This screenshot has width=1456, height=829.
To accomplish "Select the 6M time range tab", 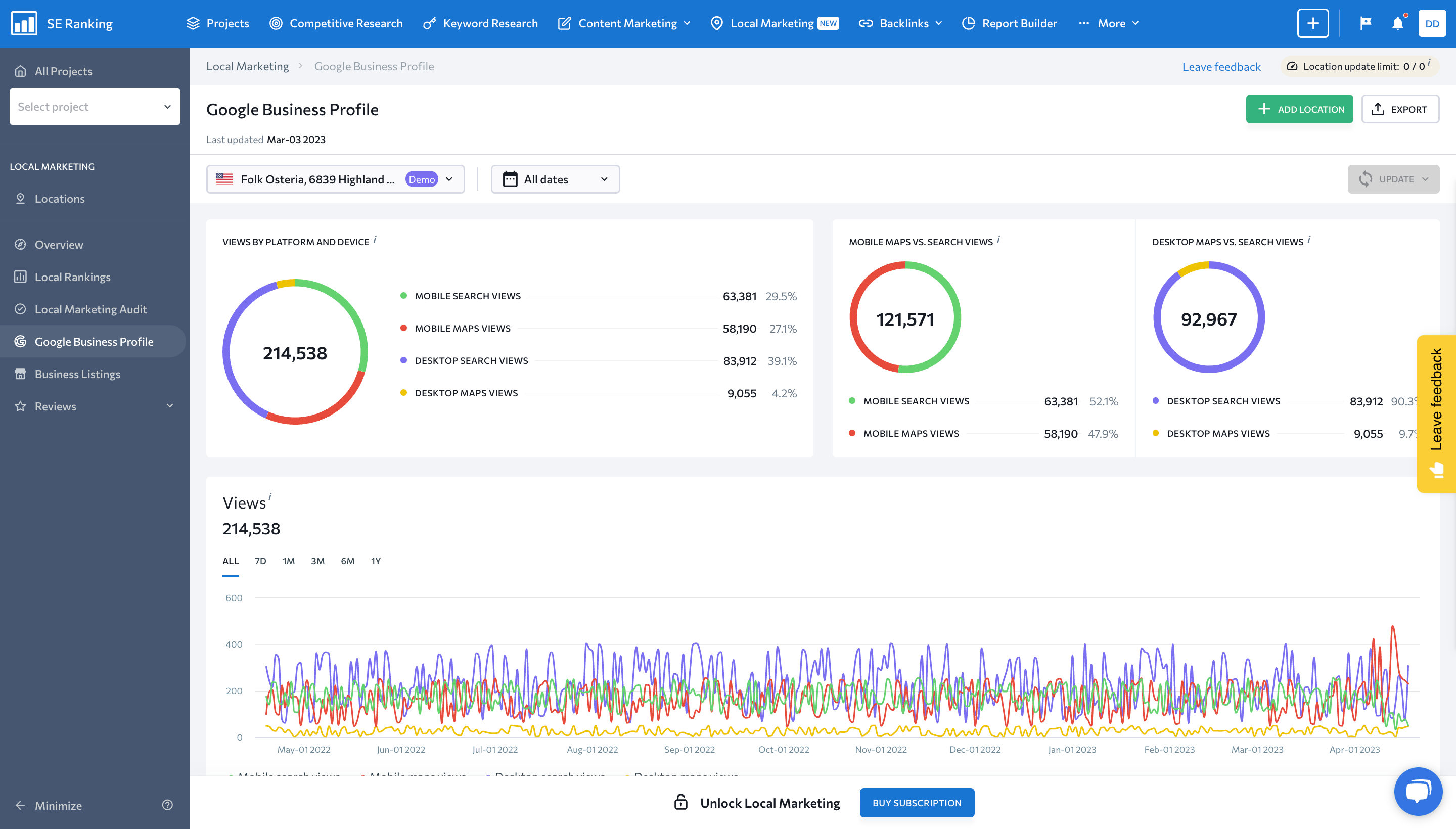I will [x=348, y=561].
